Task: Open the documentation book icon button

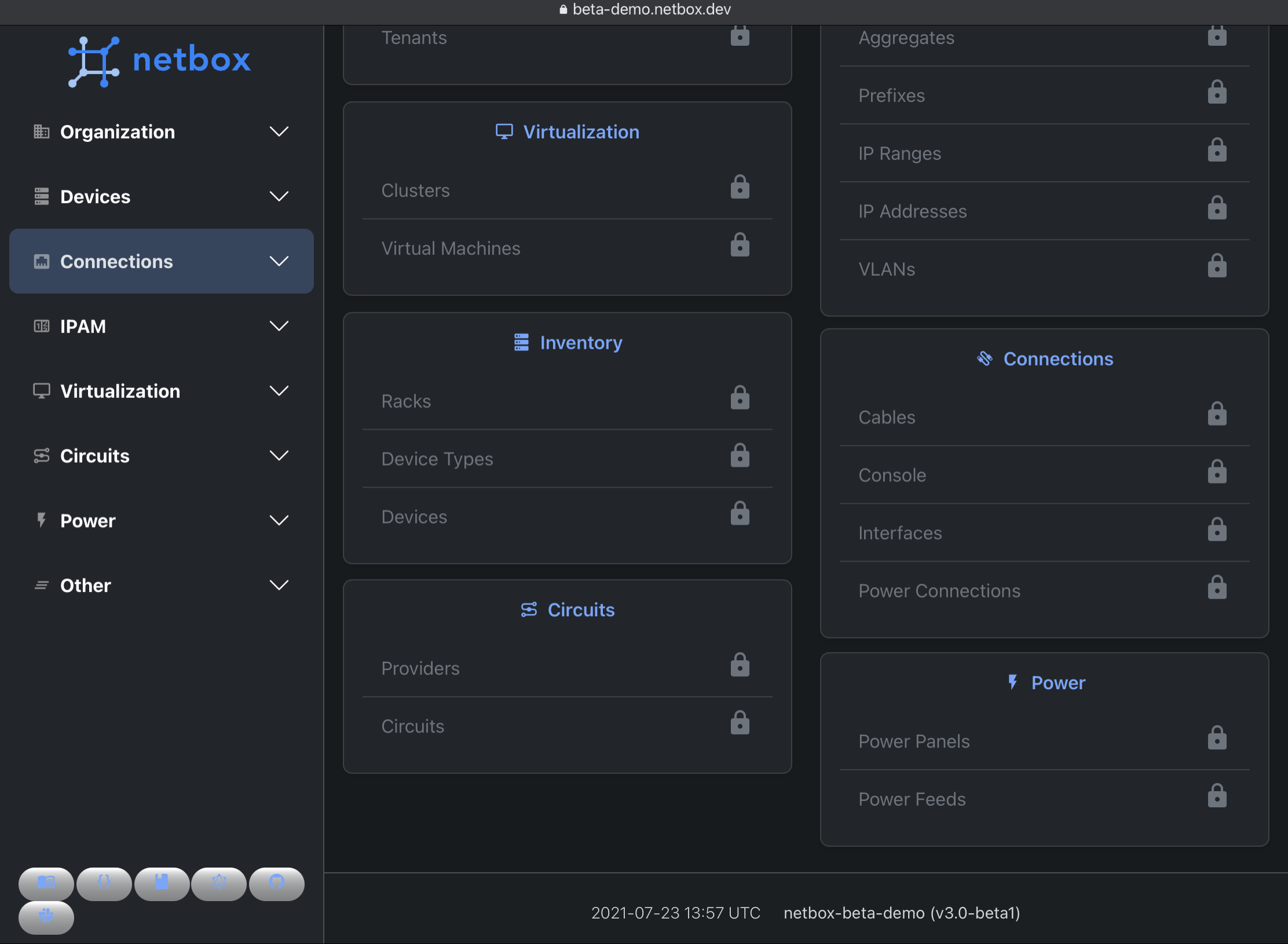Action: [x=46, y=883]
